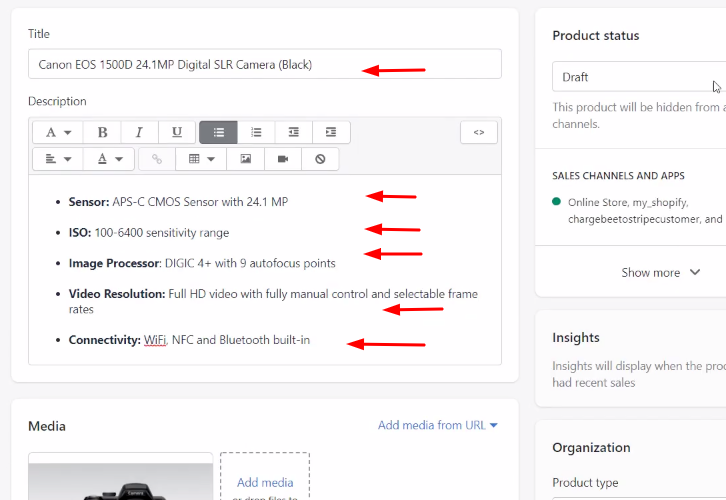Click the insert link icon

[157, 159]
